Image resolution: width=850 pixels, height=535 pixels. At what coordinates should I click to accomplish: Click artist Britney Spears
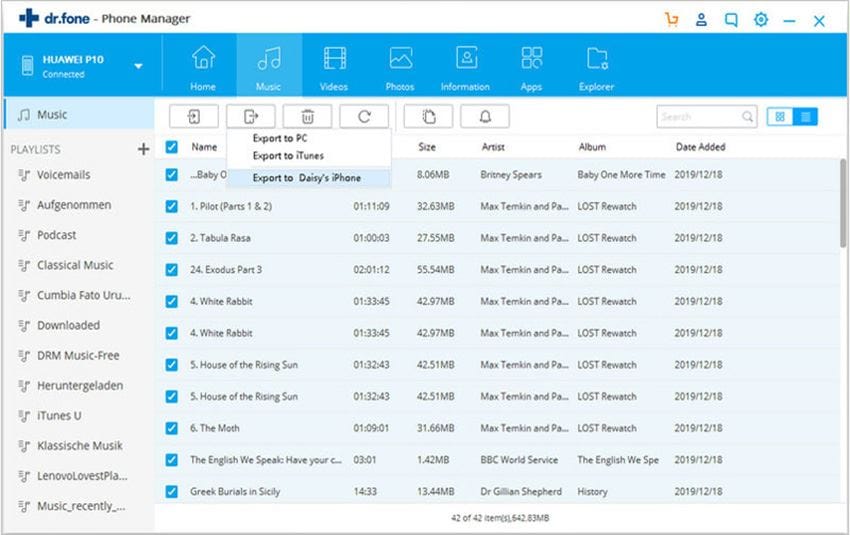click(511, 175)
